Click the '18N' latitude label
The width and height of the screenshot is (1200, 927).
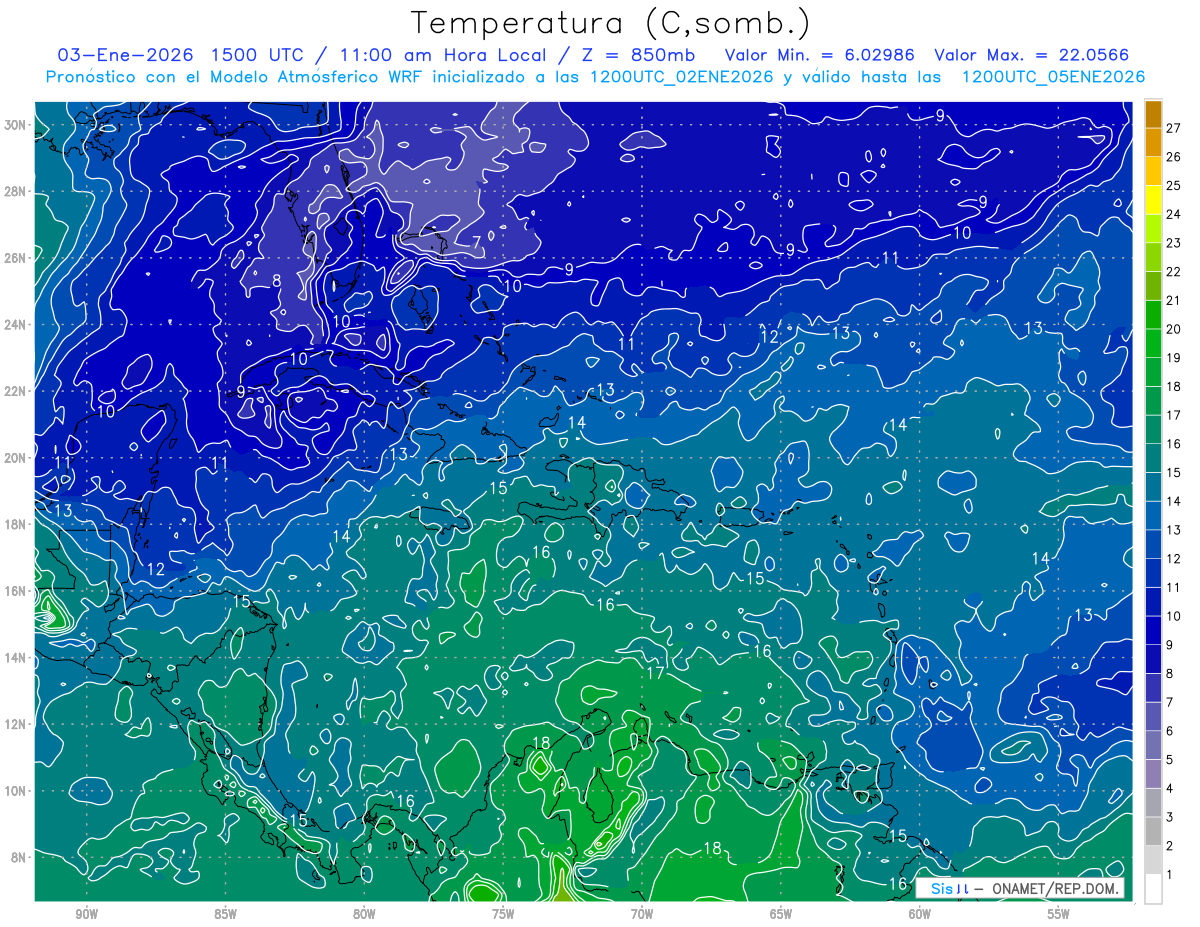(16, 525)
